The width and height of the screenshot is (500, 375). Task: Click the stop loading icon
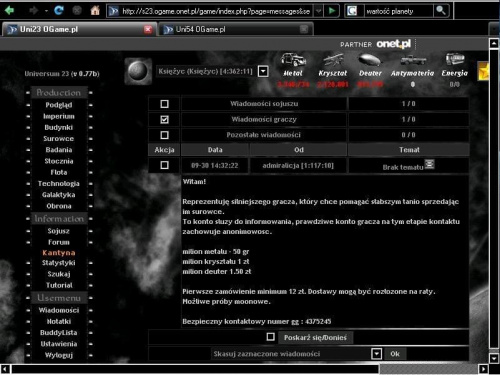click(77, 11)
